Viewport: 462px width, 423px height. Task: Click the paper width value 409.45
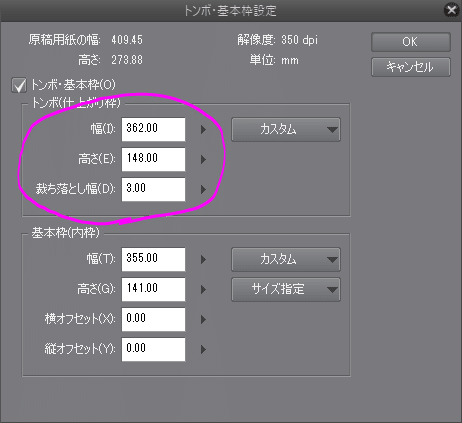(x=127, y=40)
